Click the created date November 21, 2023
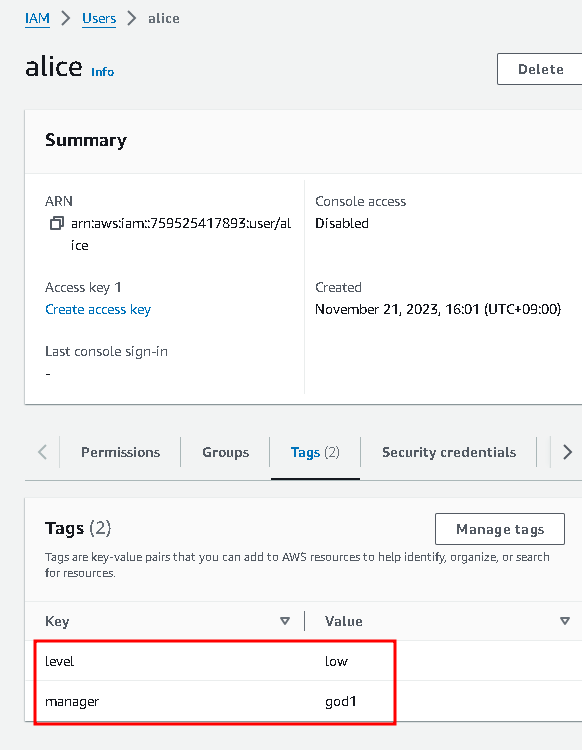 click(438, 309)
